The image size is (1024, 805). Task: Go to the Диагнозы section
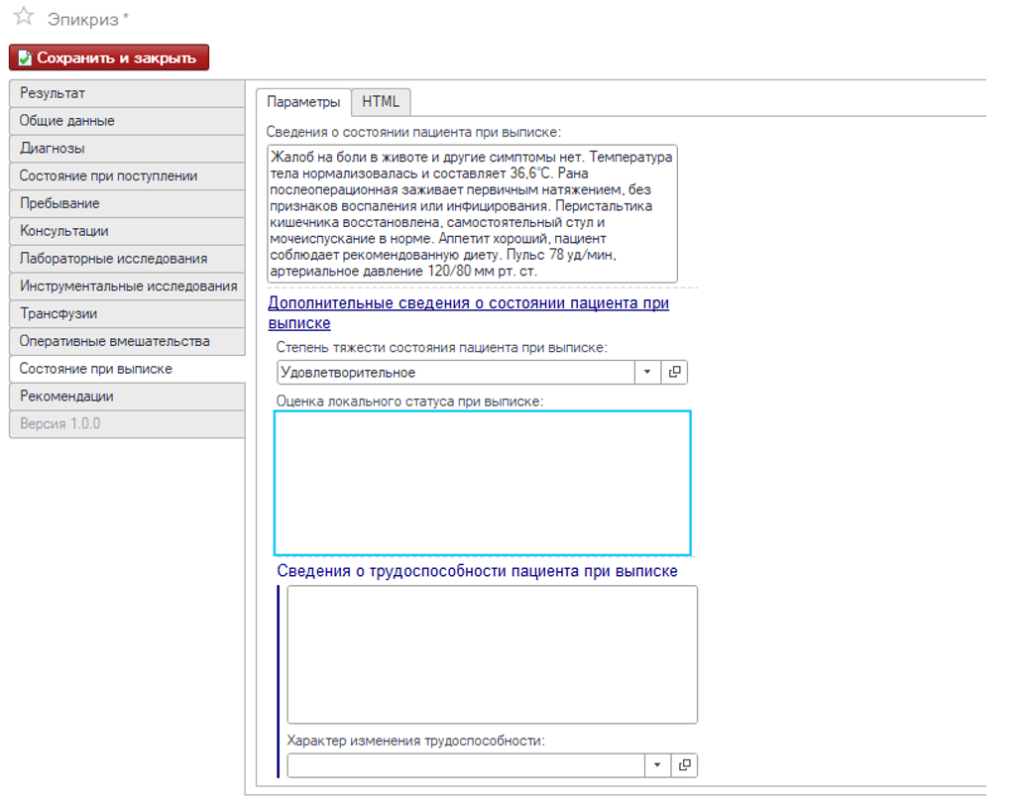127,148
